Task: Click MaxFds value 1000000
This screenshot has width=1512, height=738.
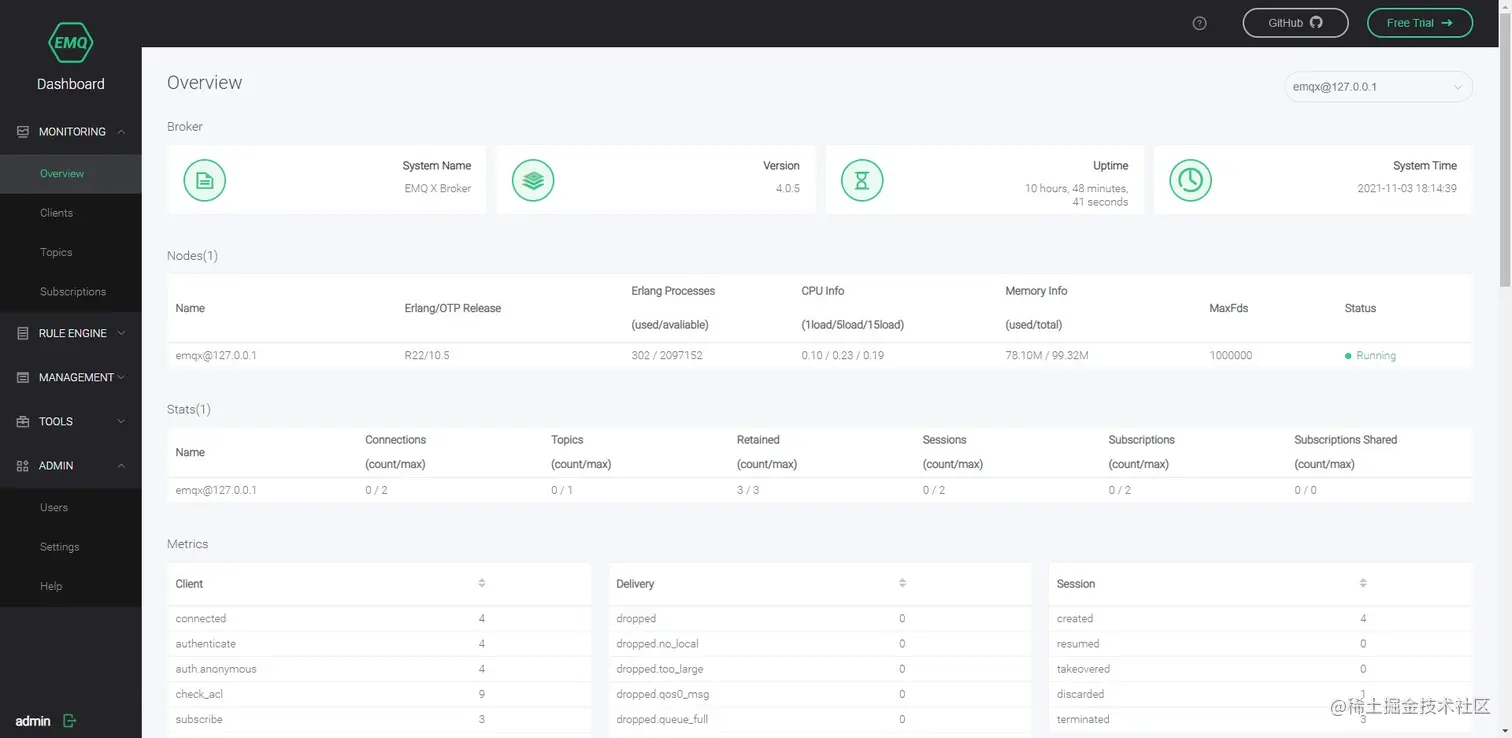Action: tap(1231, 356)
